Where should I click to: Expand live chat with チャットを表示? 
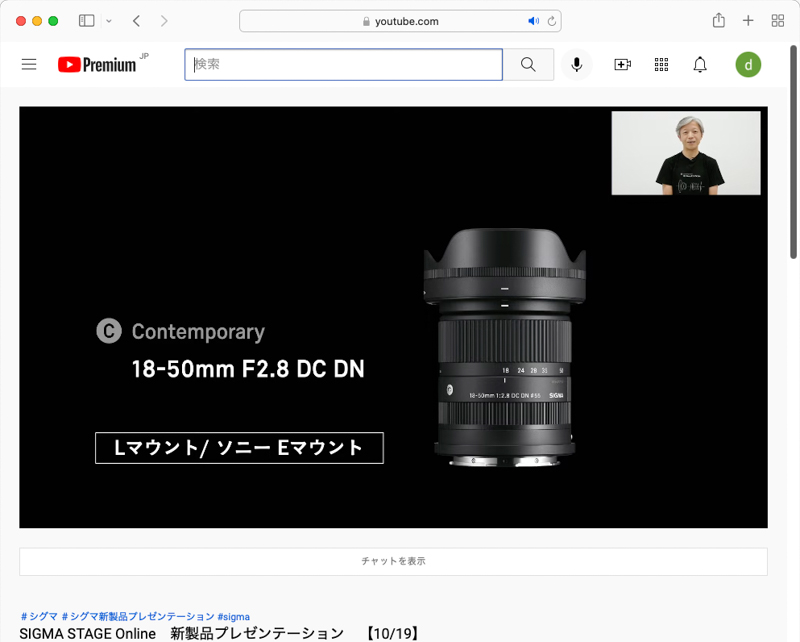(394, 561)
